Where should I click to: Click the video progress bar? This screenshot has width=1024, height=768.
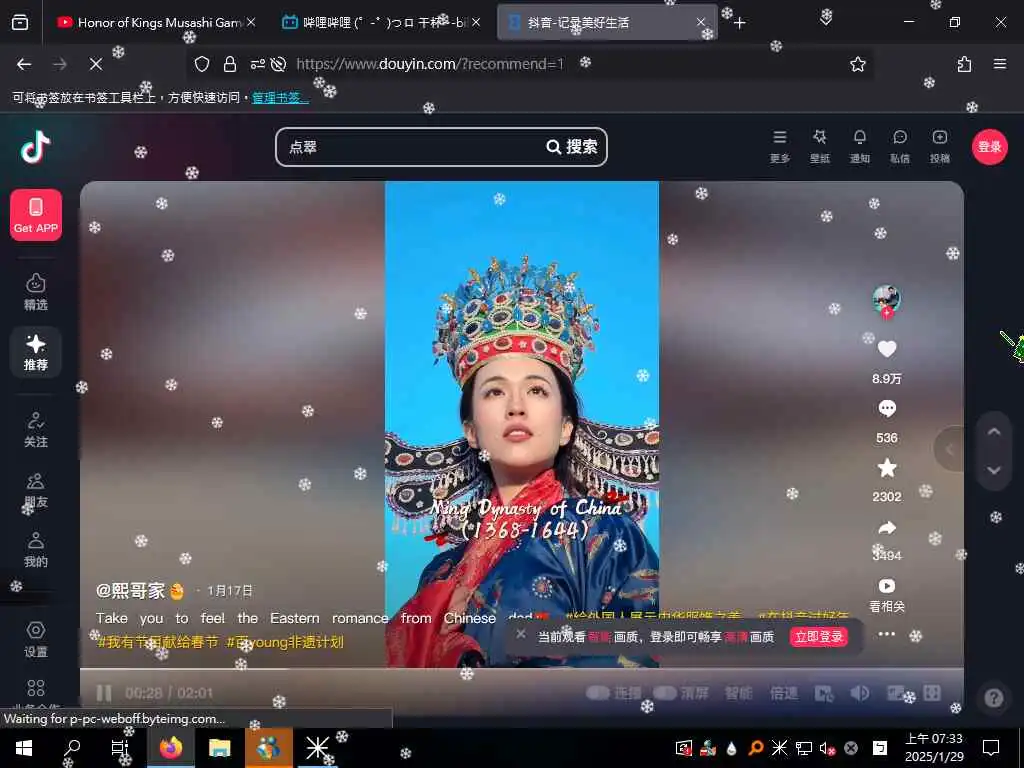click(x=522, y=669)
